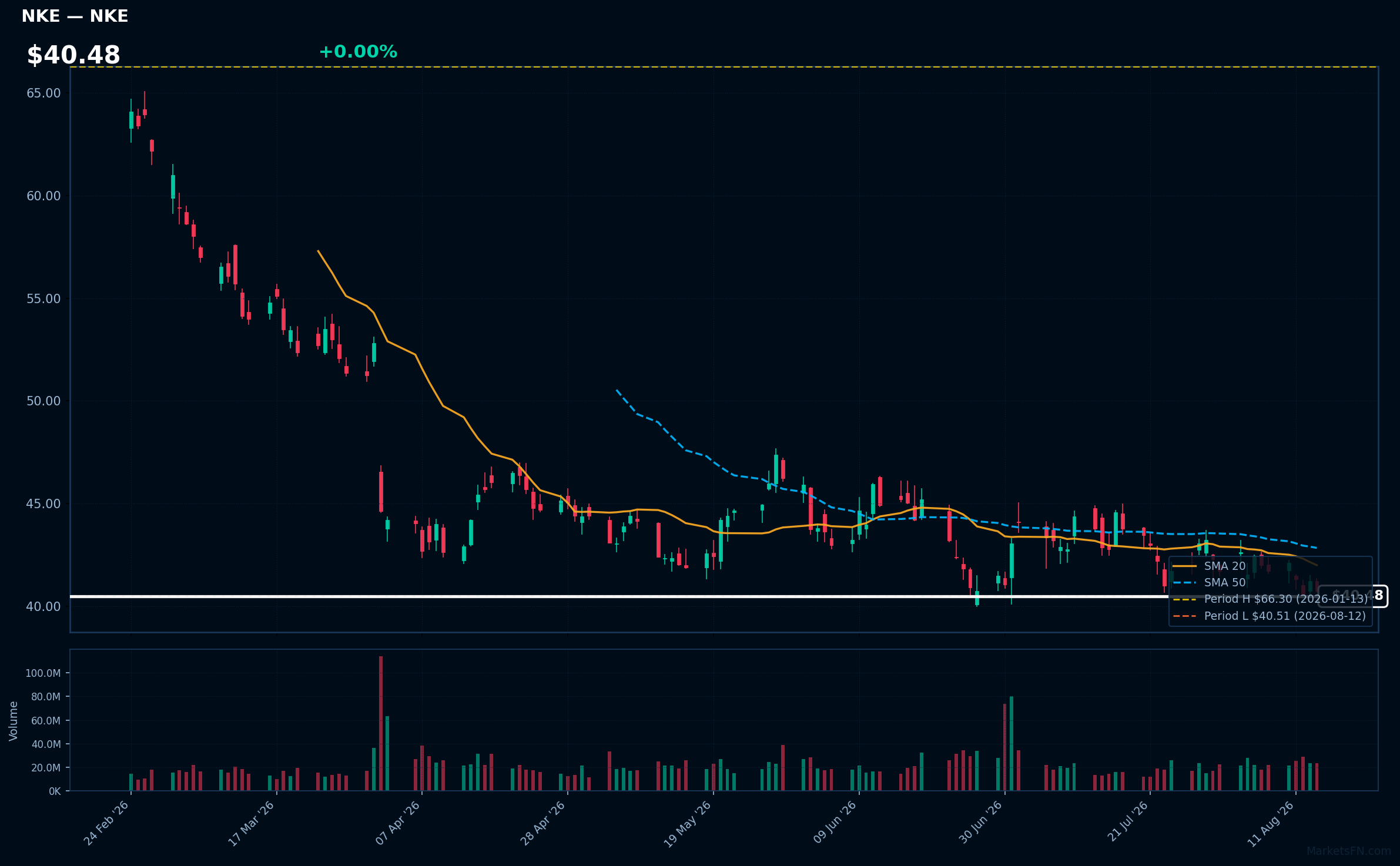Pick the 50.00 price axis label

click(43, 401)
